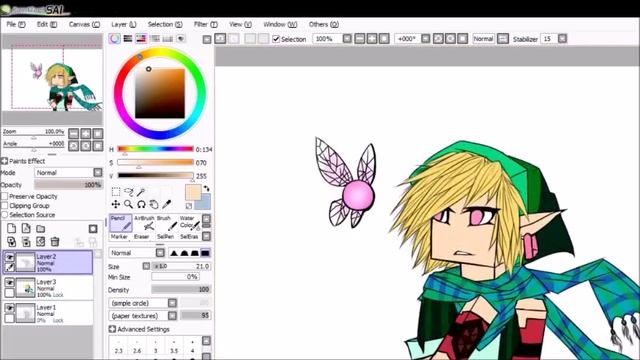640x360 pixels.
Task: Select the Lasso tool
Action: [129, 191]
